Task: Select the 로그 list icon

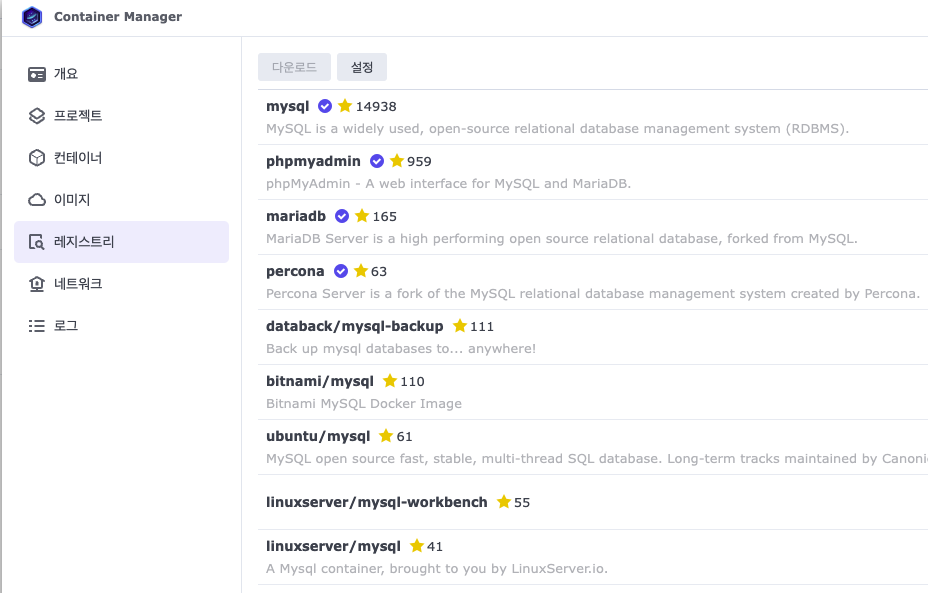Action: [37, 326]
